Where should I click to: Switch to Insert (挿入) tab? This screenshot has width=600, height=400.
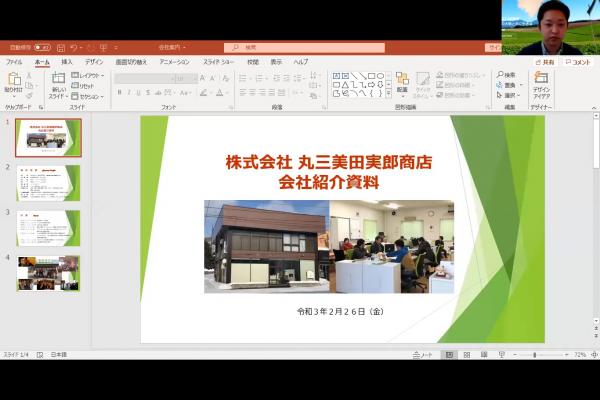pyautogui.click(x=67, y=62)
